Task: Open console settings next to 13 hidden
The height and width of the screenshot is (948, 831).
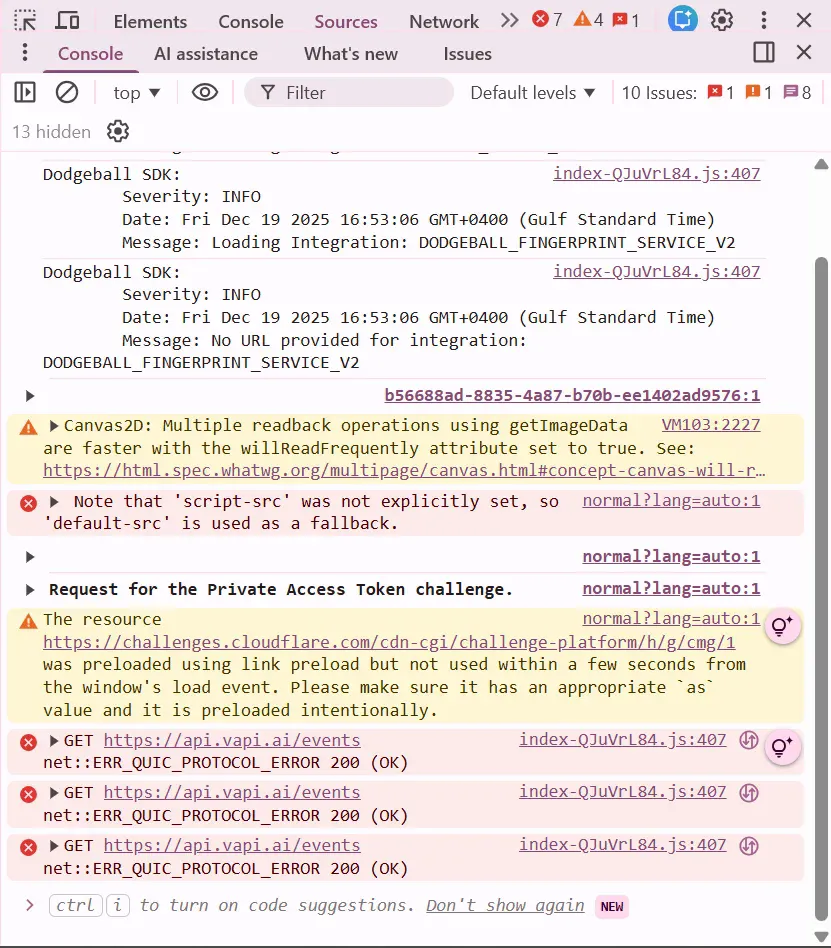Action: (117, 131)
